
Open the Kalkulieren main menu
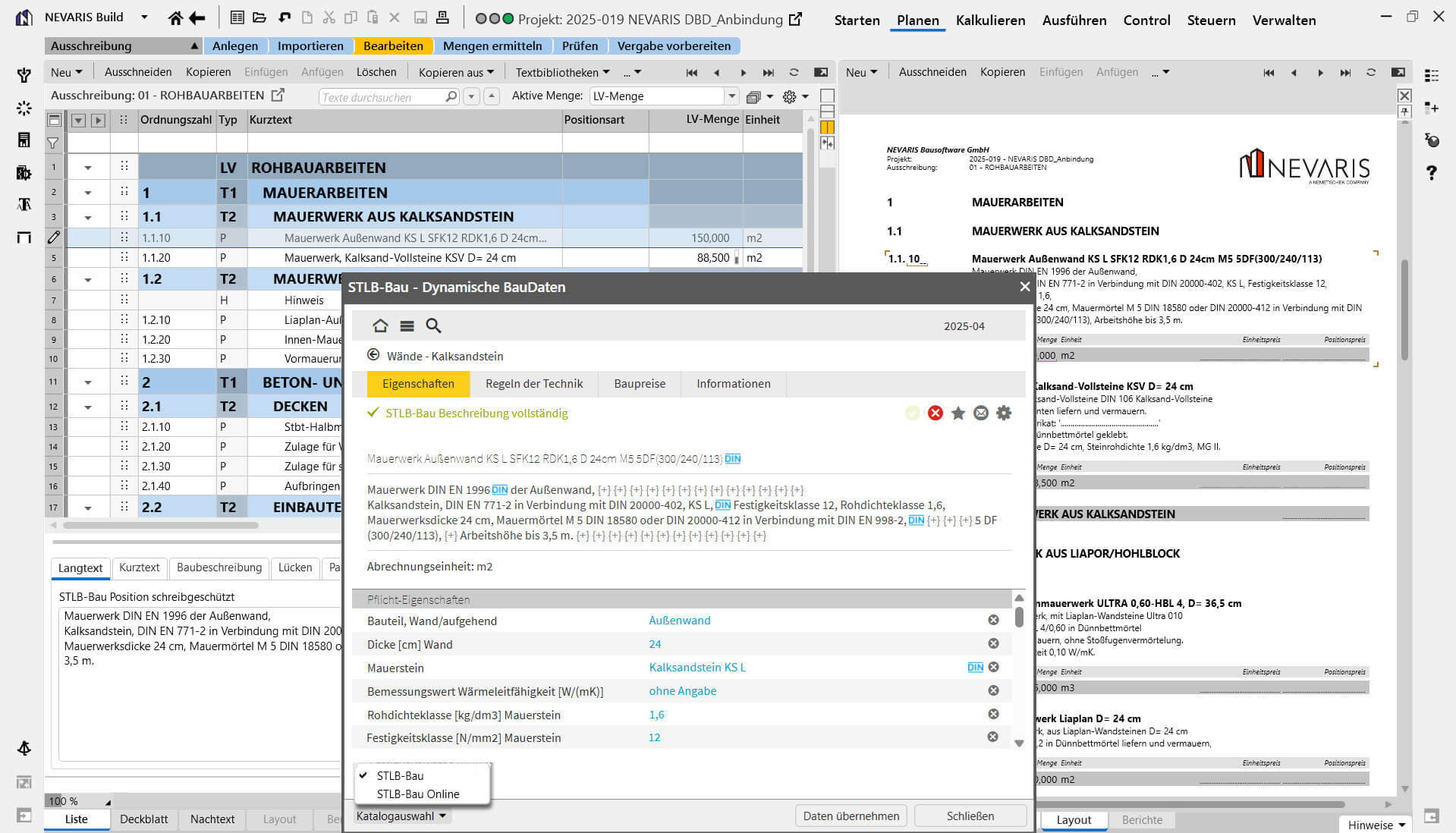point(990,20)
